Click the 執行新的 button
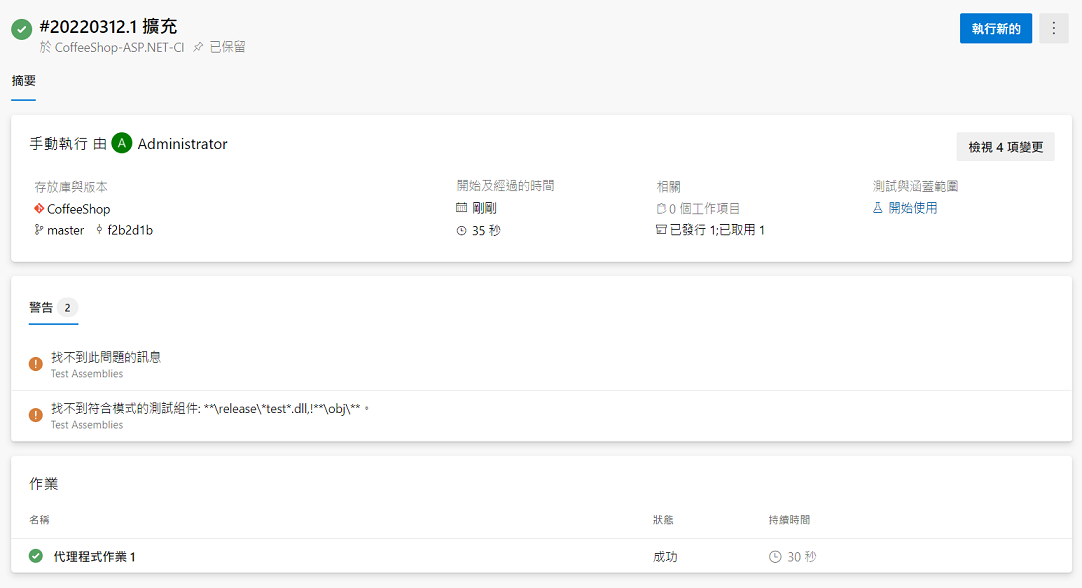 click(x=995, y=28)
